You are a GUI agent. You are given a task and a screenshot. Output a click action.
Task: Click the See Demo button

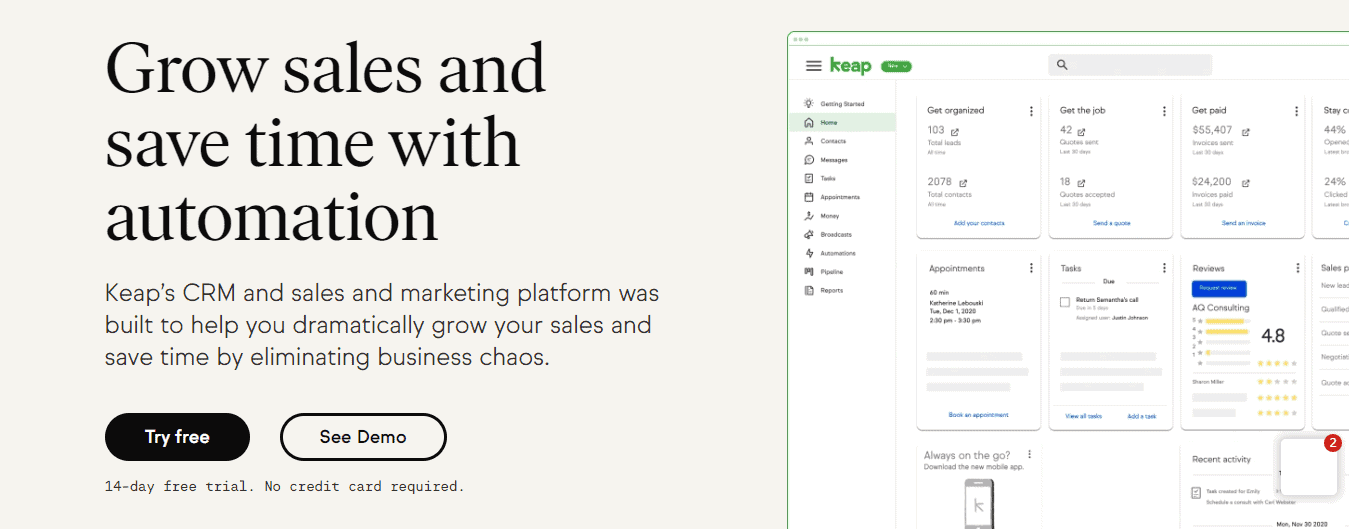click(x=363, y=437)
